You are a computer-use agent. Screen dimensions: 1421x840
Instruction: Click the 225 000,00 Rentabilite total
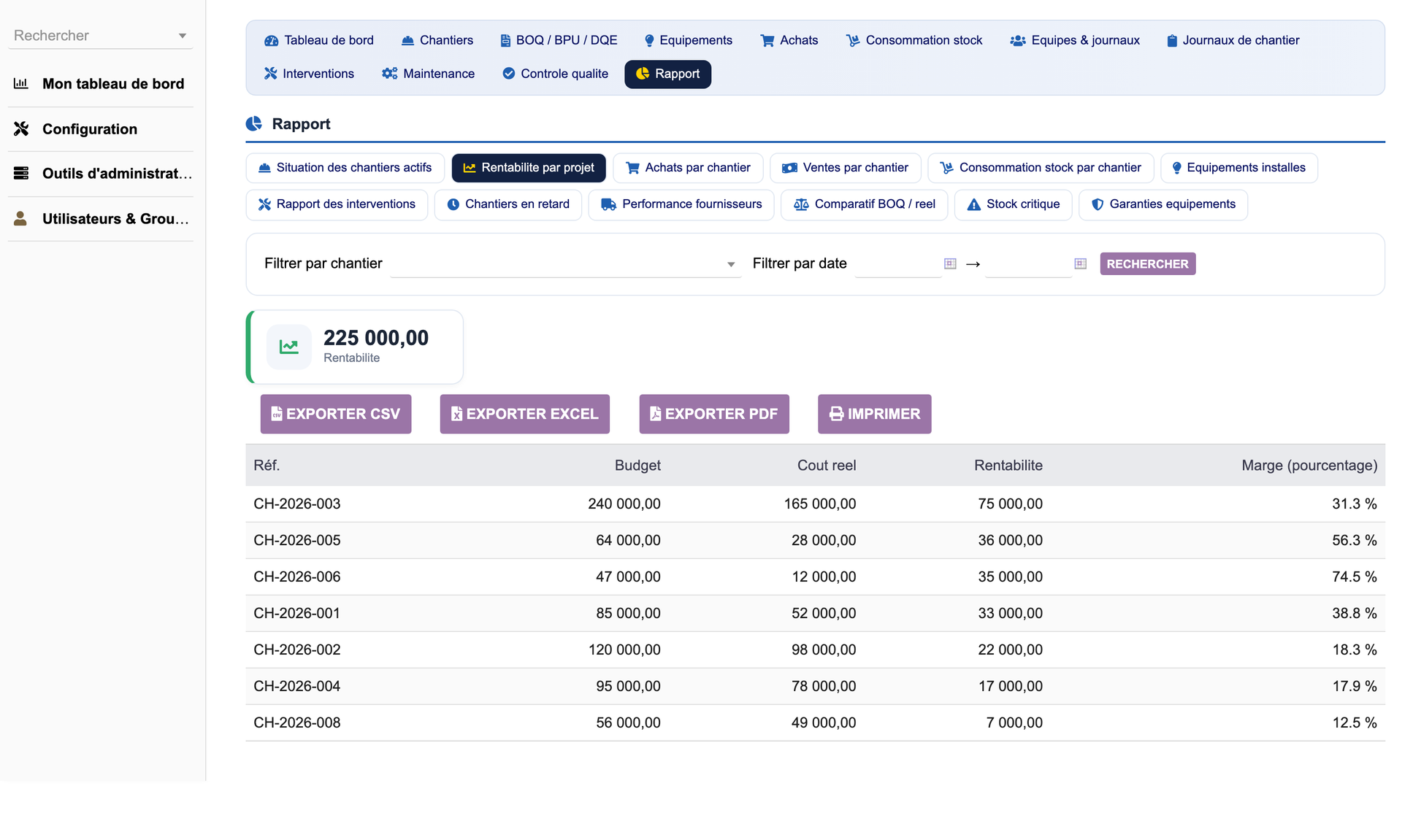[x=376, y=338]
